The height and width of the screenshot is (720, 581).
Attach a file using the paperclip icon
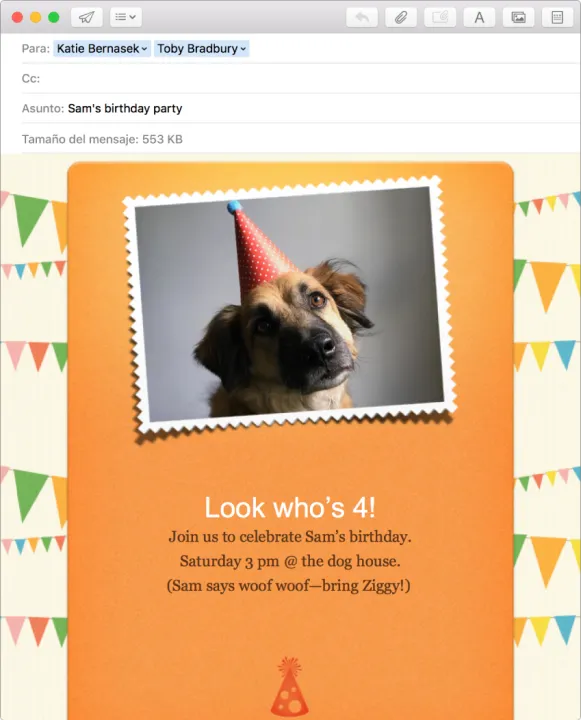pyautogui.click(x=401, y=17)
